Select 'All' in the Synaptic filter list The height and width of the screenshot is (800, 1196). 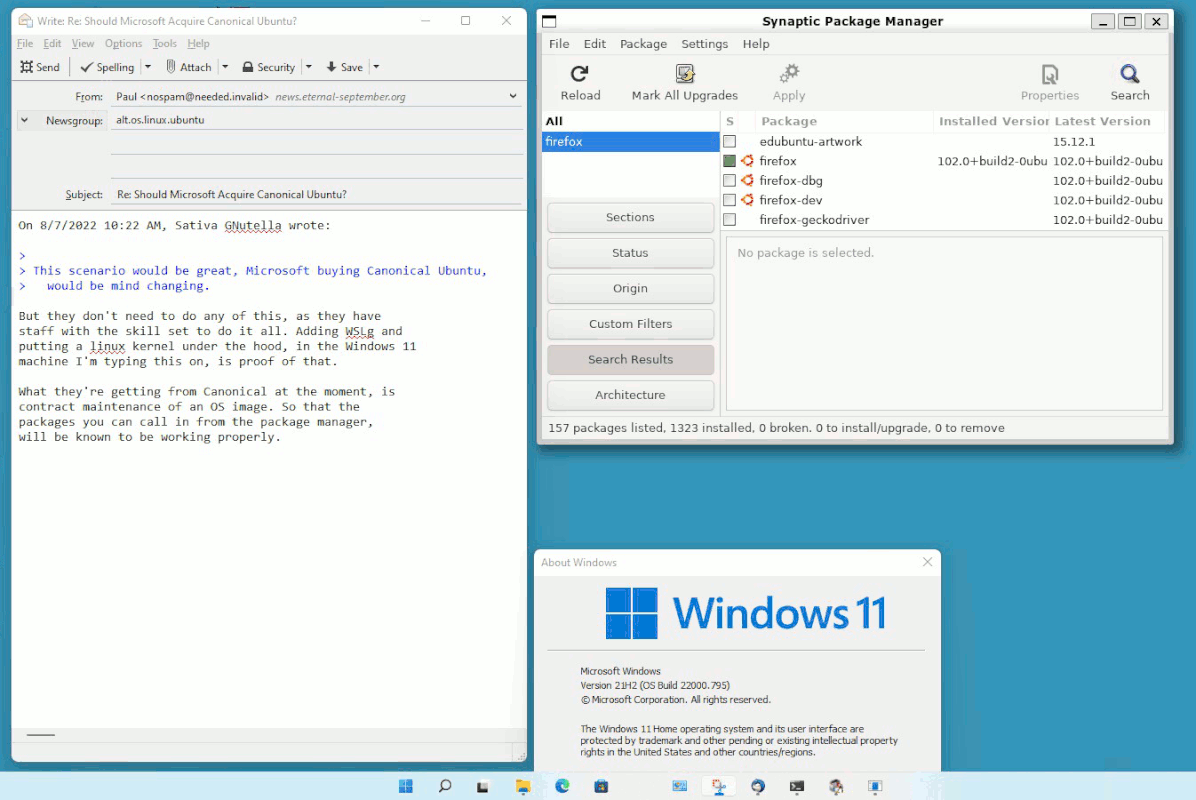[x=630, y=121]
